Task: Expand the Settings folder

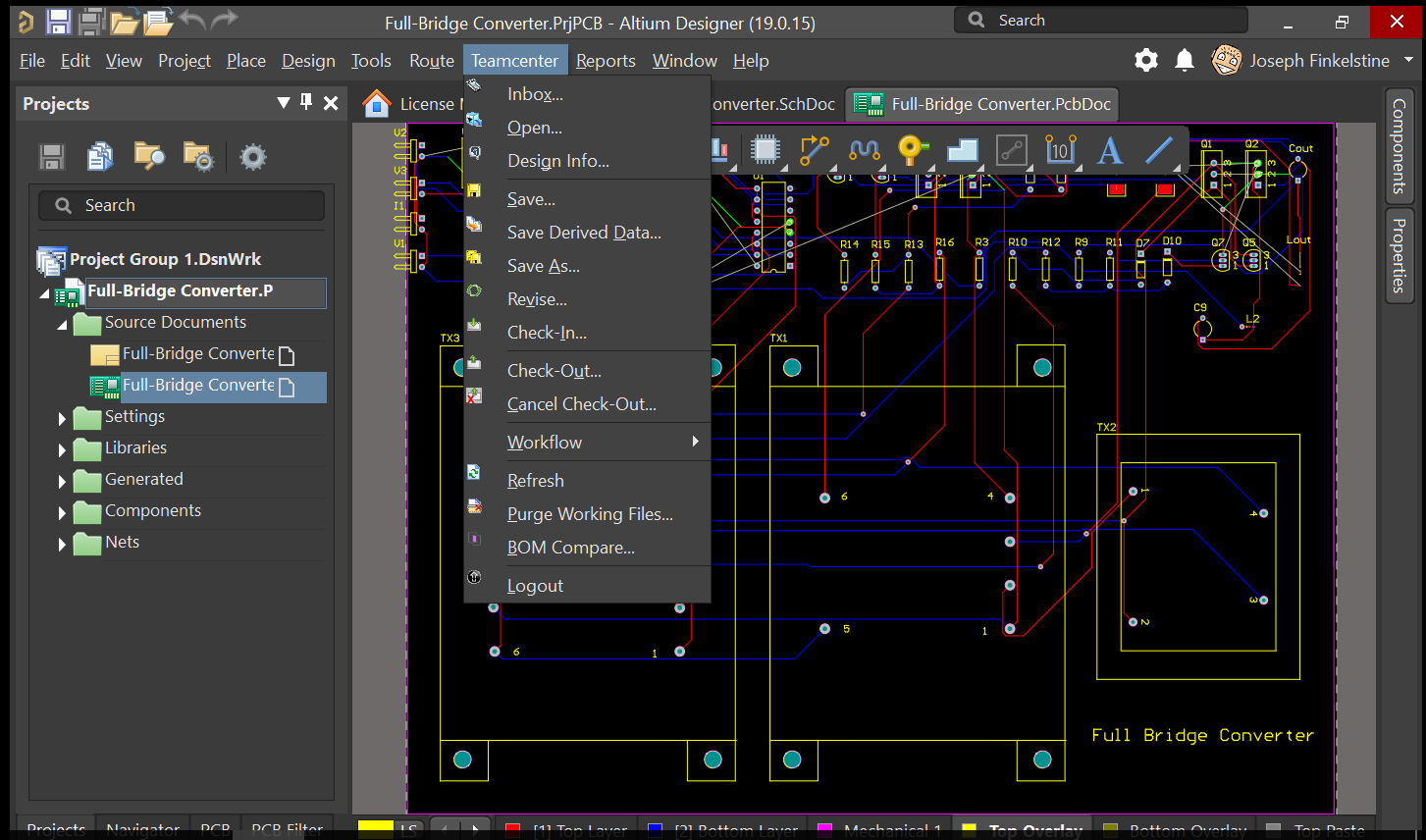Action: pos(62,419)
